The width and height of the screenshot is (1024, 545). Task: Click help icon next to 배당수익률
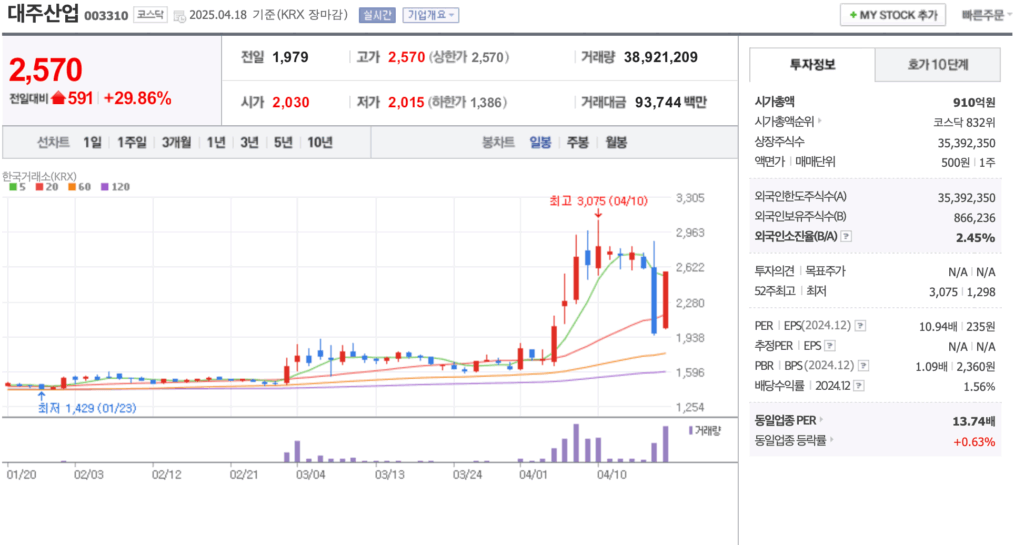[859, 386]
